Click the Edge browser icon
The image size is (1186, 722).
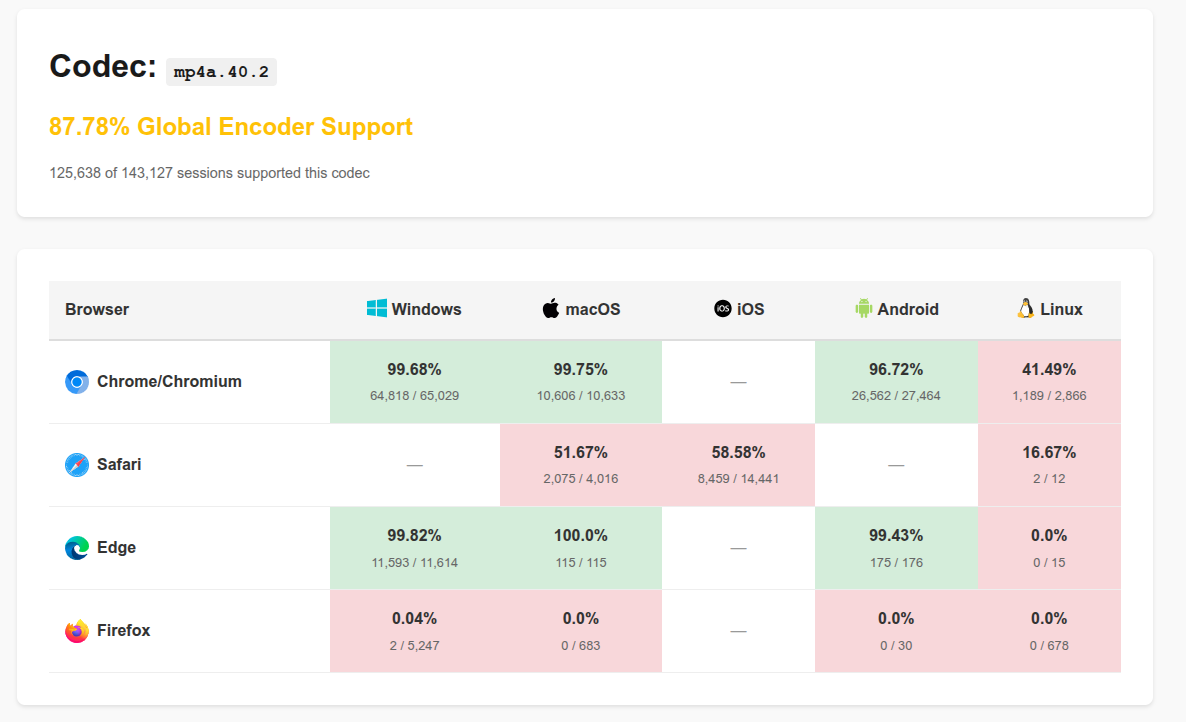click(77, 548)
